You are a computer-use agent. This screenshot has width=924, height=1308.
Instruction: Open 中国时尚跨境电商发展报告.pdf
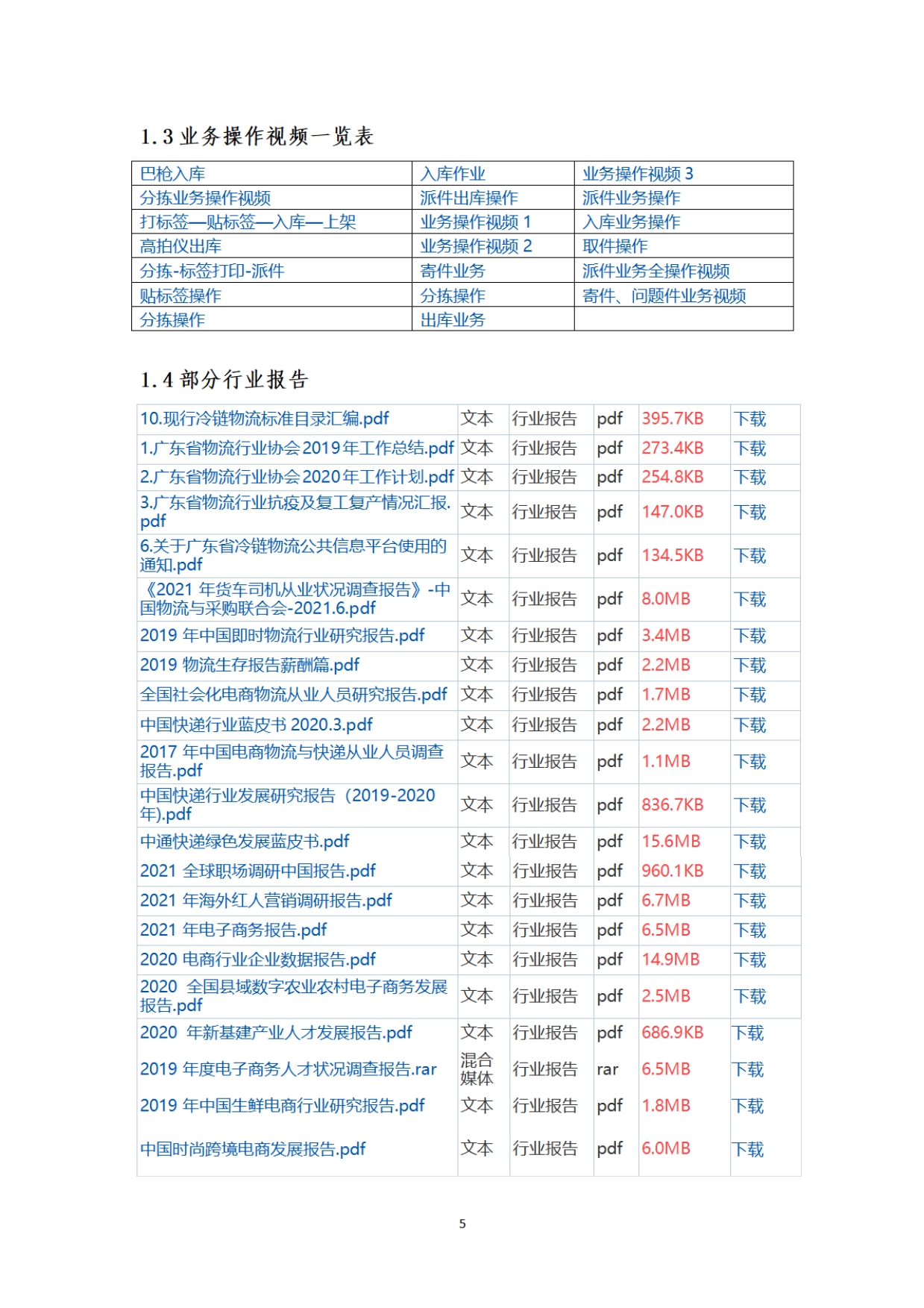point(253,1148)
